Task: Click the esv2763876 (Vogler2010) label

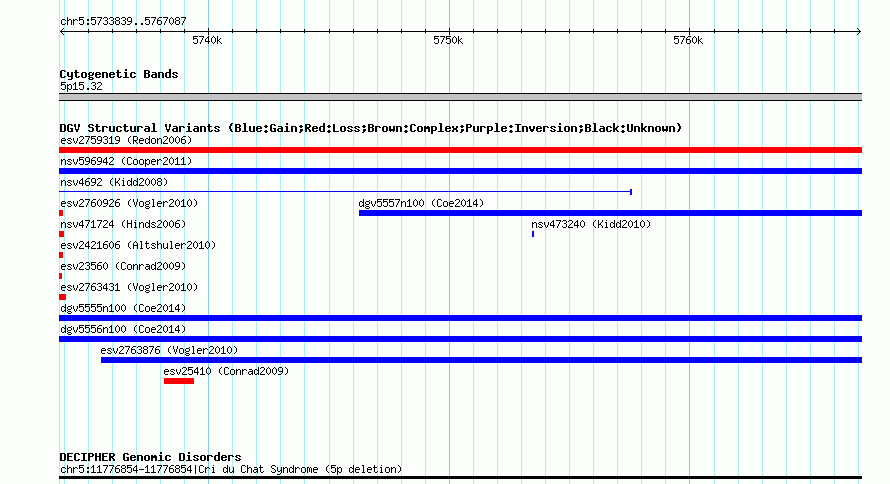Action: tap(169, 350)
